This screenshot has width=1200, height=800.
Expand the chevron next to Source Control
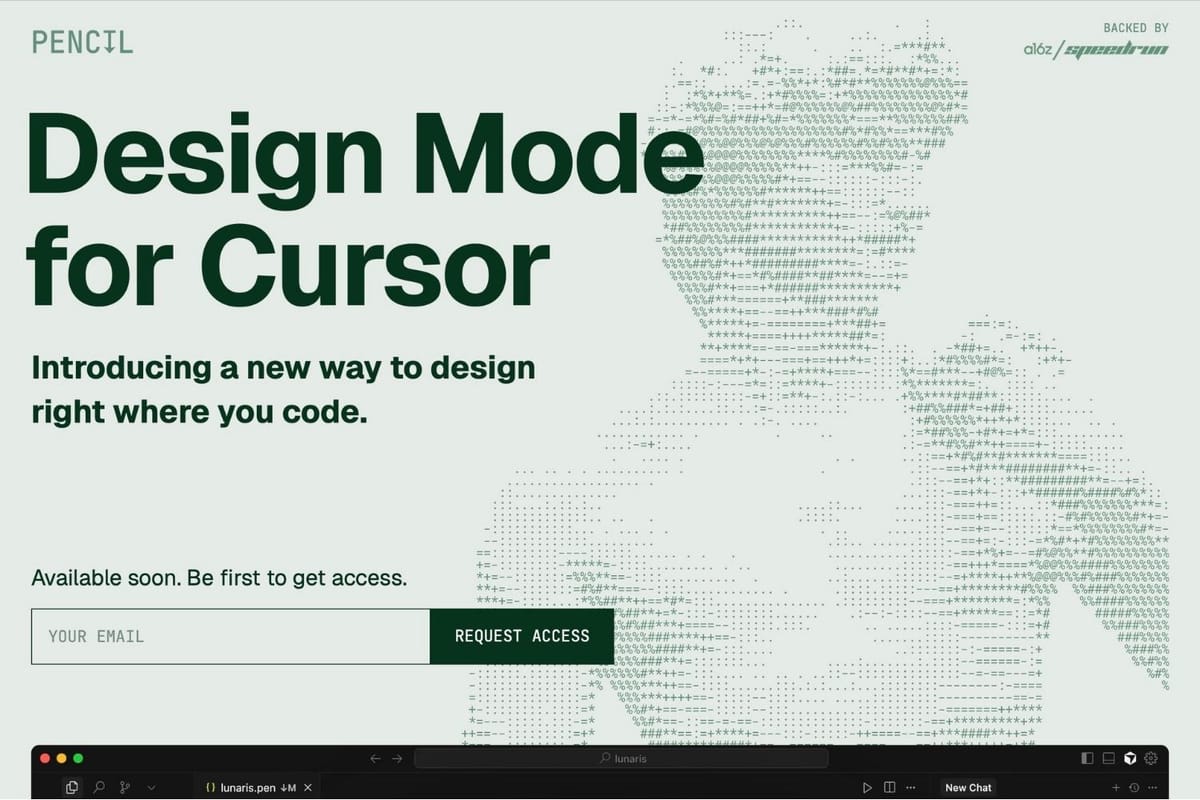(151, 787)
